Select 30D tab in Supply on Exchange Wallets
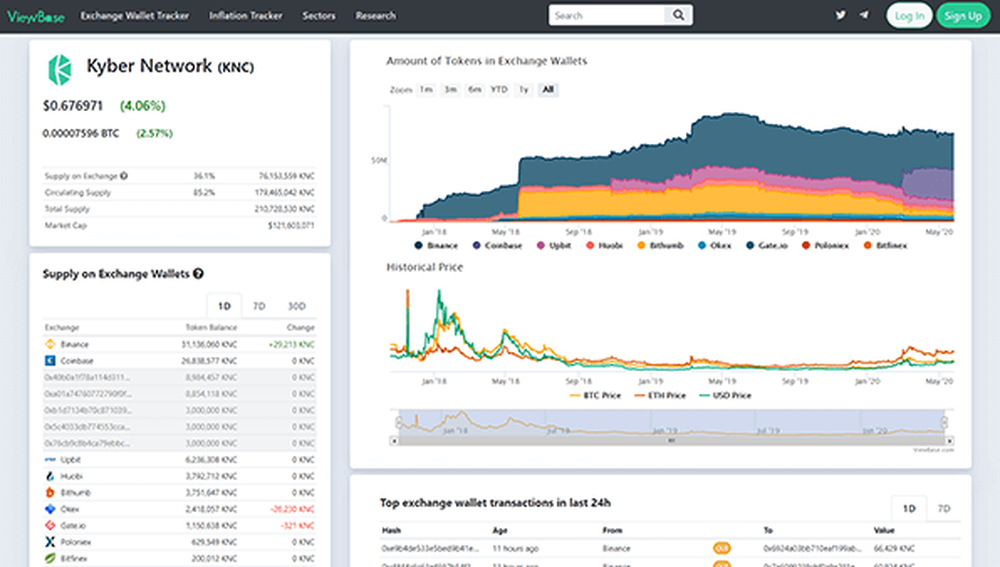The width and height of the screenshot is (1000, 567). (297, 306)
